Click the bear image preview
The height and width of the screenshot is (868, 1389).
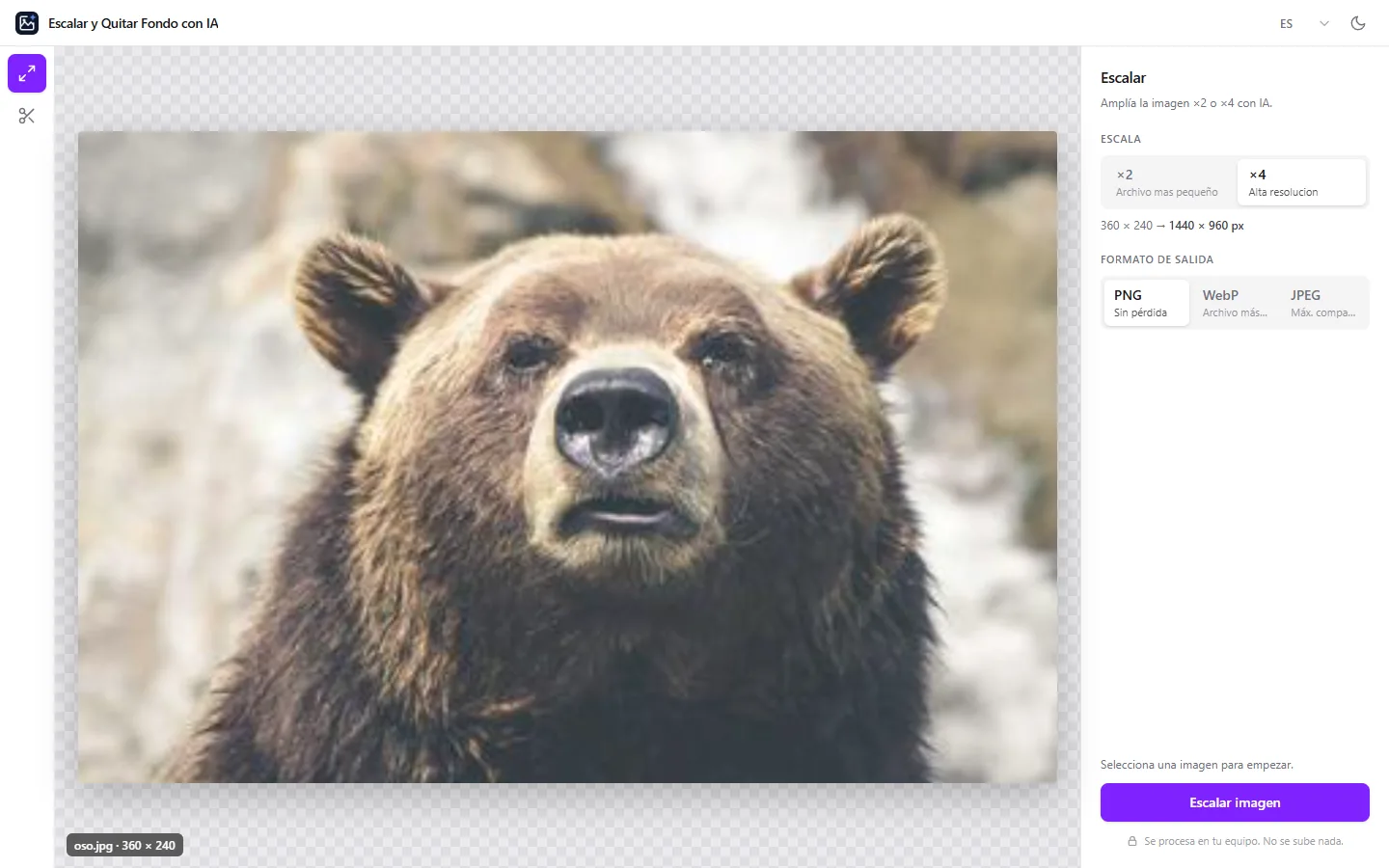pyautogui.click(x=567, y=457)
